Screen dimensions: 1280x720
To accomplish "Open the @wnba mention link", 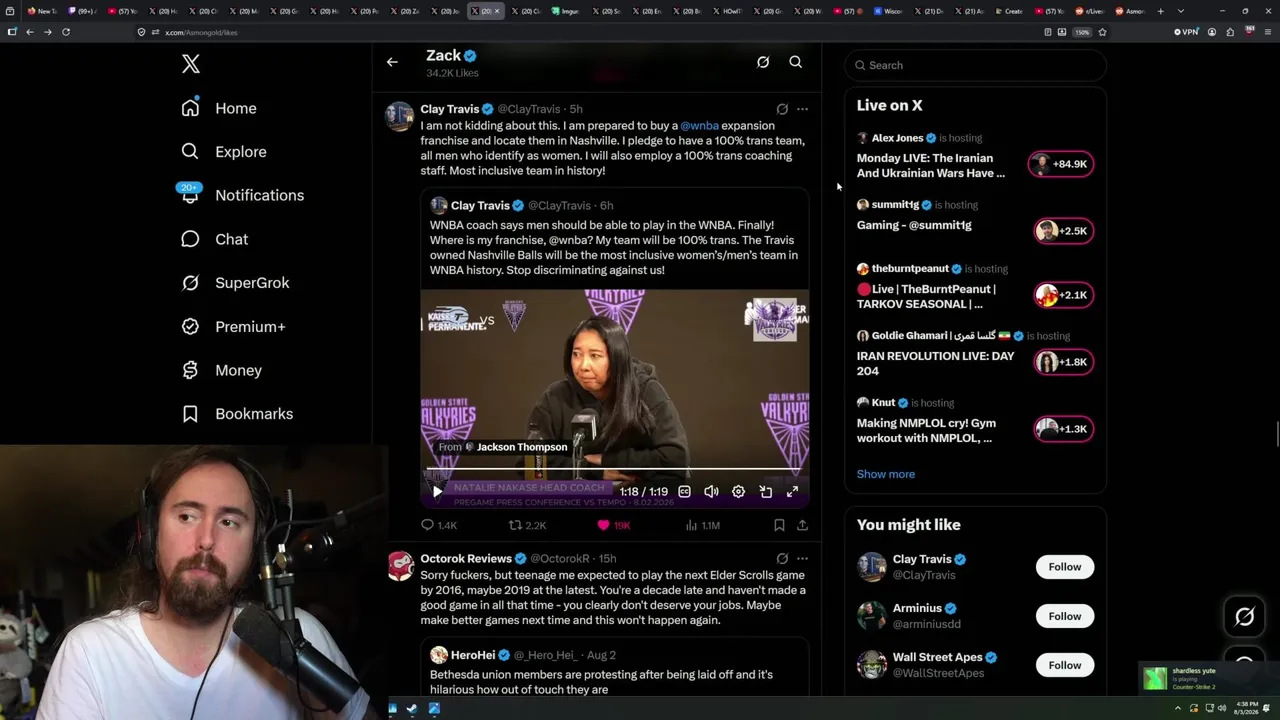I will tap(699, 126).
